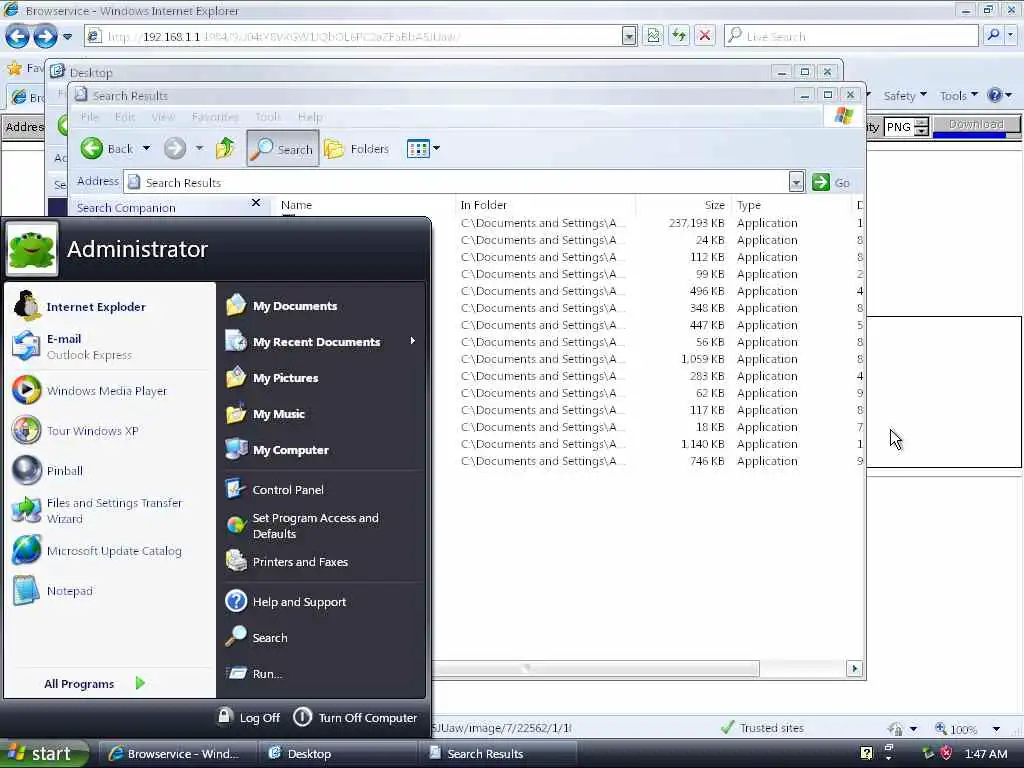The image size is (1024, 768).
Task: Open My Pictures folder
Action: [272, 377]
